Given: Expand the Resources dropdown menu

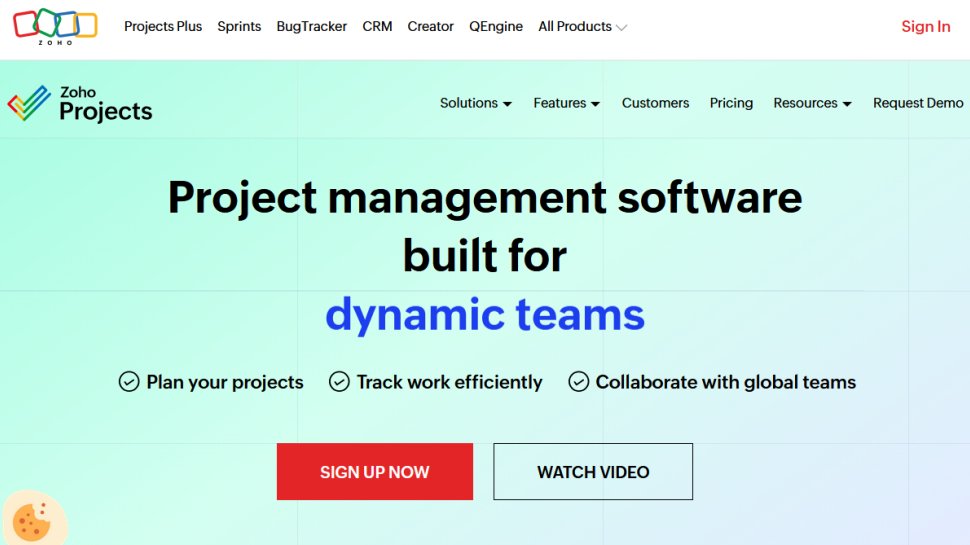Looking at the screenshot, I should click(812, 103).
